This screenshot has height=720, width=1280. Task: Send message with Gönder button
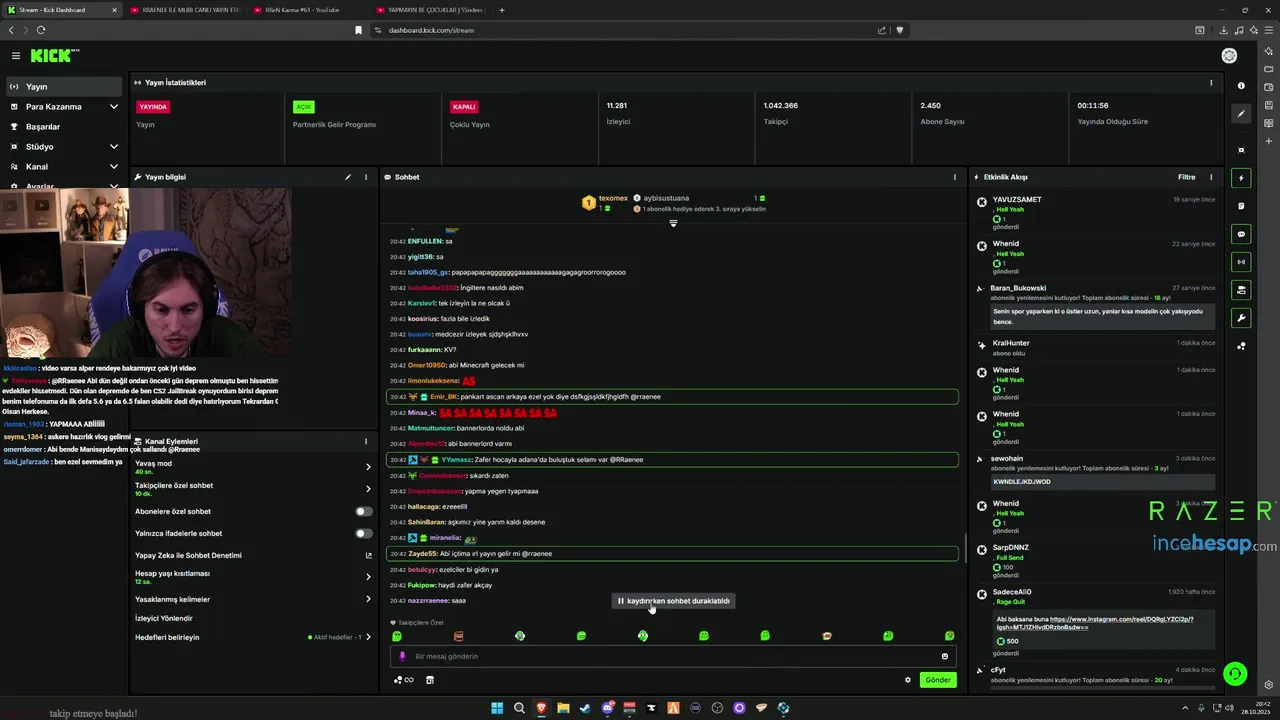click(x=938, y=680)
